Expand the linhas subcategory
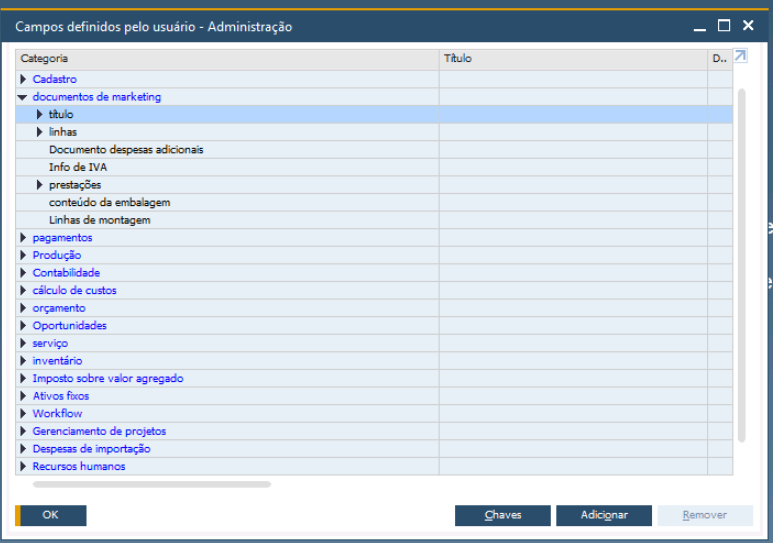This screenshot has height=543, width=773. click(40, 132)
